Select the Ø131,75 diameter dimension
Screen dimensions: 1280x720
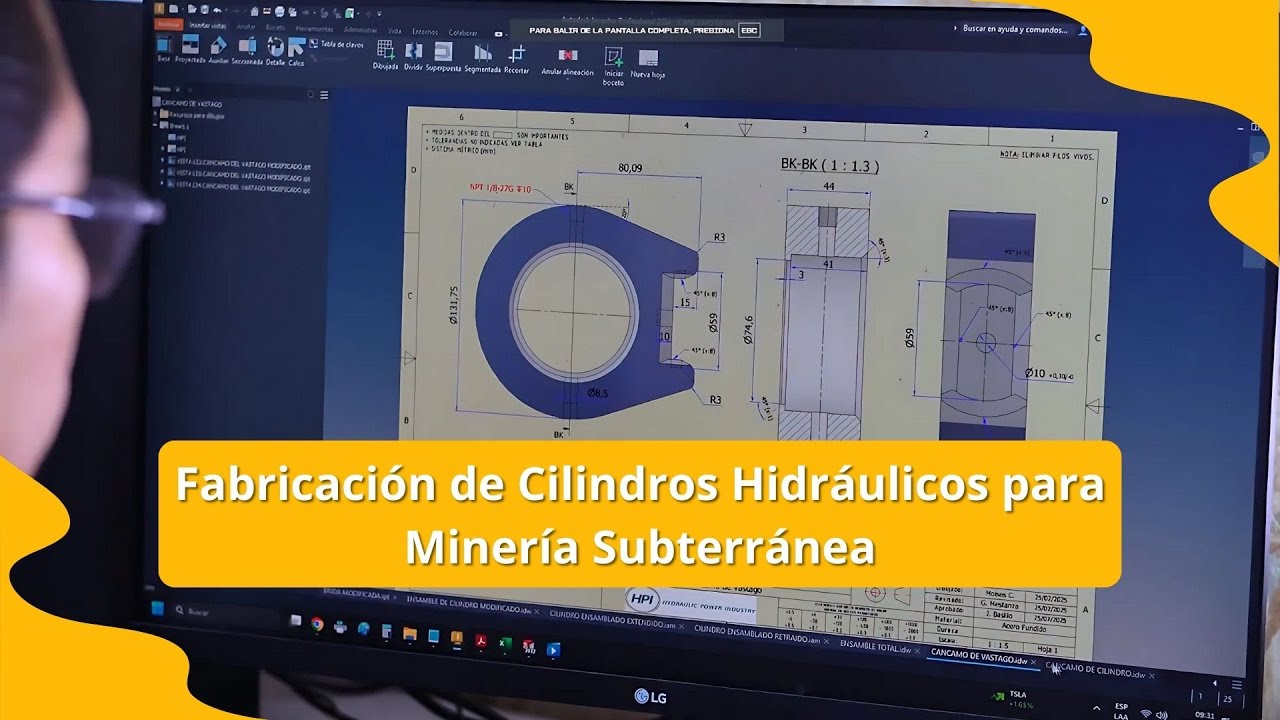click(x=454, y=305)
